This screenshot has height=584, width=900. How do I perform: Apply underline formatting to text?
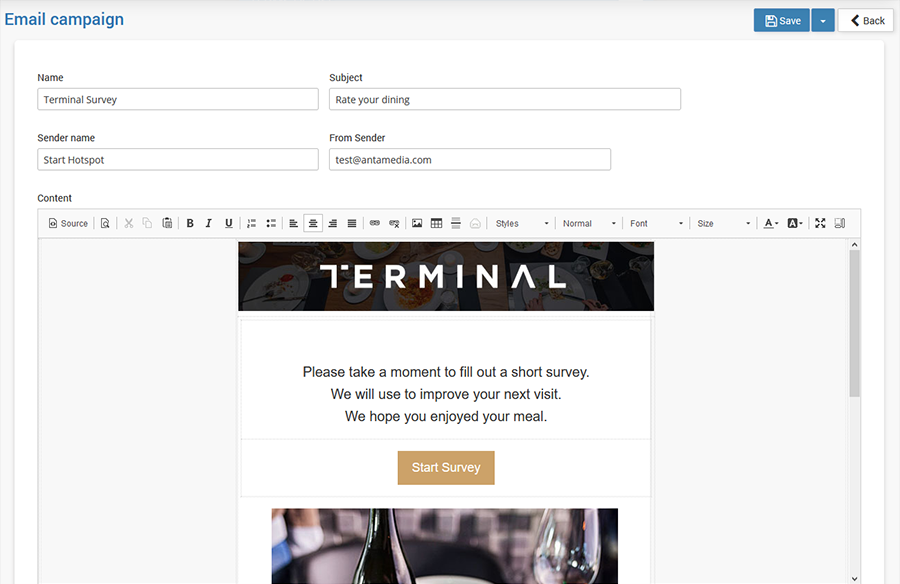tap(228, 223)
